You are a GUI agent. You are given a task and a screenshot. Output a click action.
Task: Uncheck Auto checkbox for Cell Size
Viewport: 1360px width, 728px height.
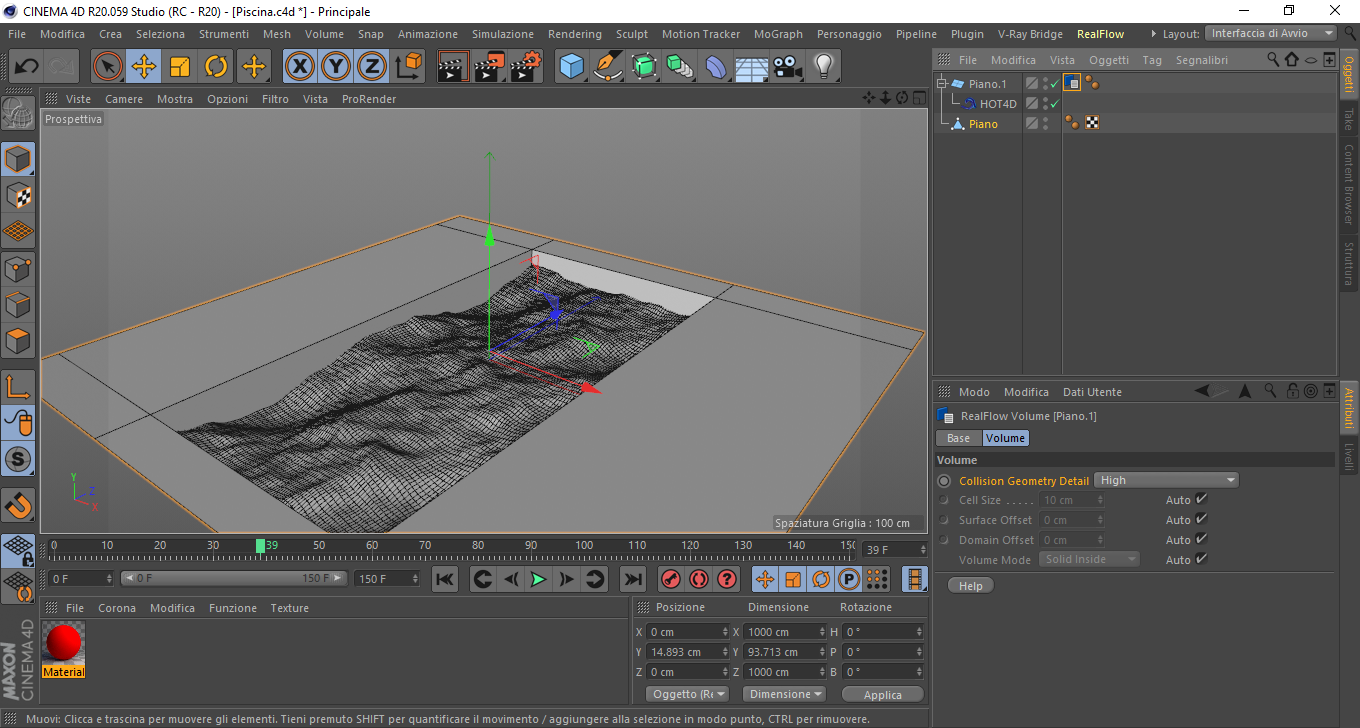point(1201,499)
